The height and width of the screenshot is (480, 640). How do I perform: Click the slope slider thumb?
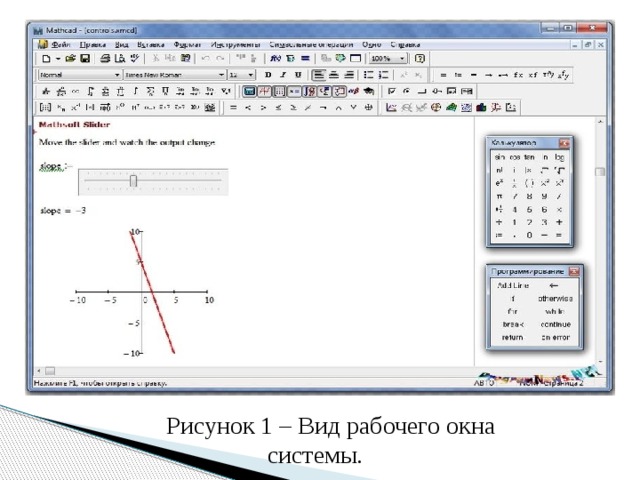click(133, 181)
